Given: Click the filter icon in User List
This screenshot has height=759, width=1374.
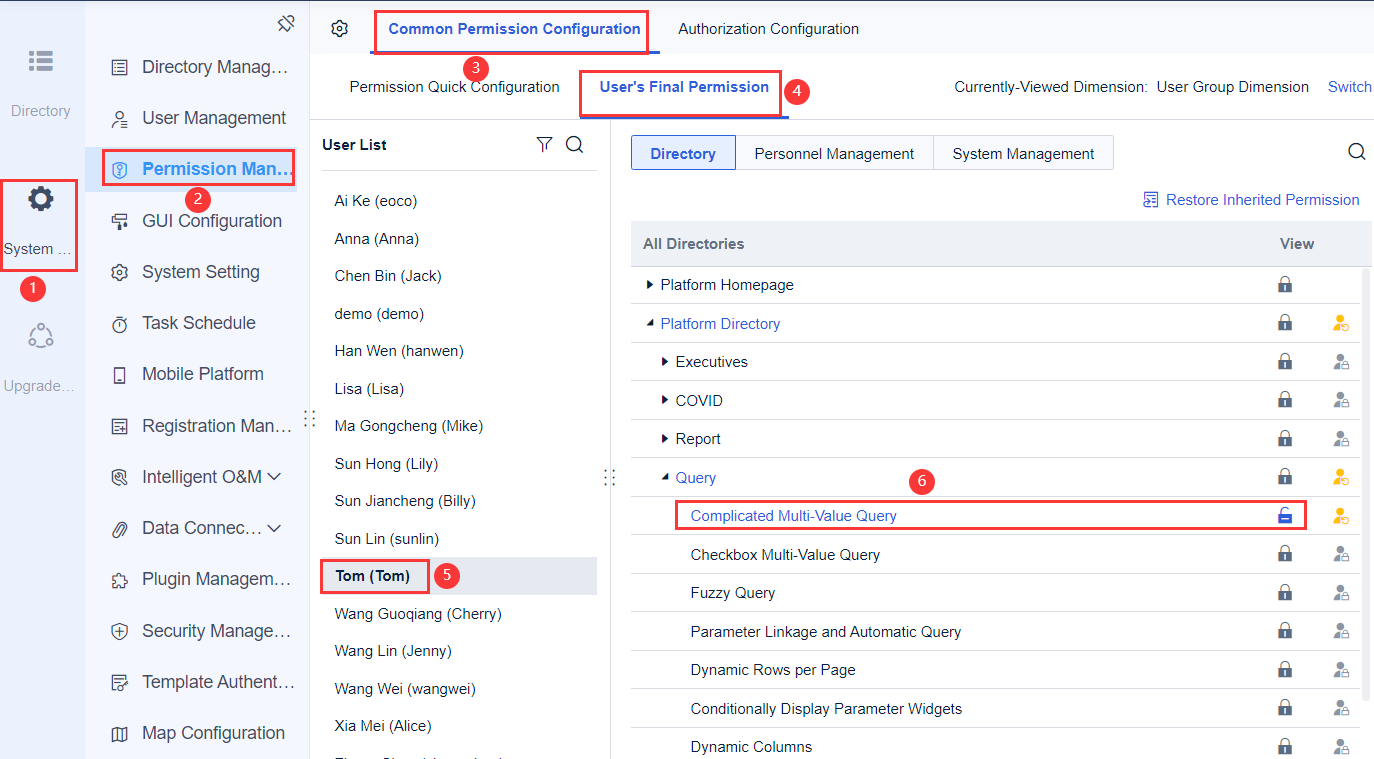Looking at the screenshot, I should click(544, 144).
